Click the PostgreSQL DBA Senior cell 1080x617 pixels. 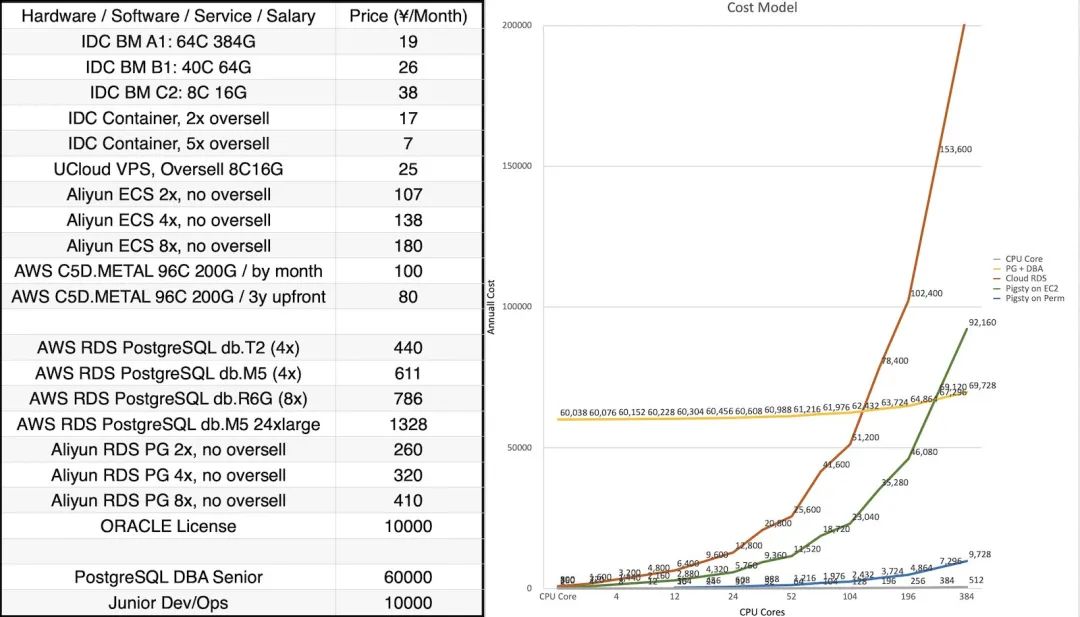pos(168,577)
